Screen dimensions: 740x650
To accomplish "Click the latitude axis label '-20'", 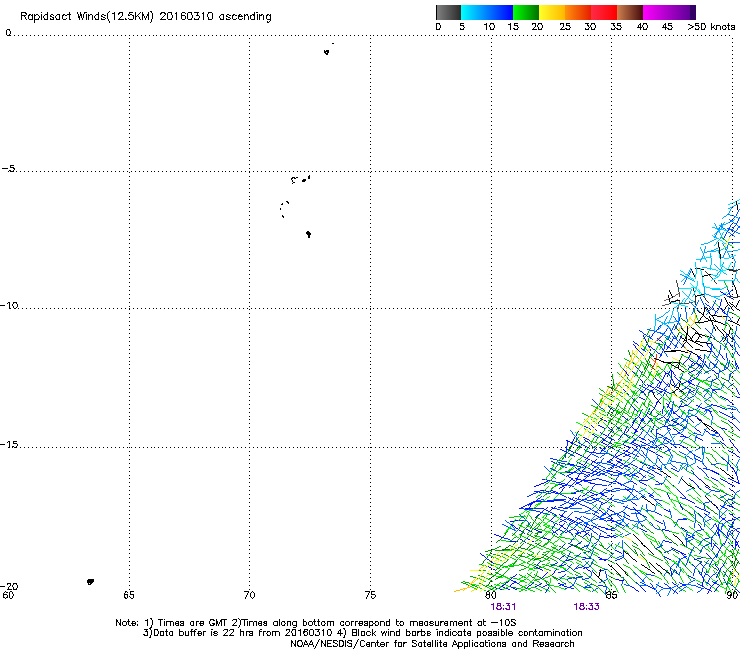I will coord(9,586).
